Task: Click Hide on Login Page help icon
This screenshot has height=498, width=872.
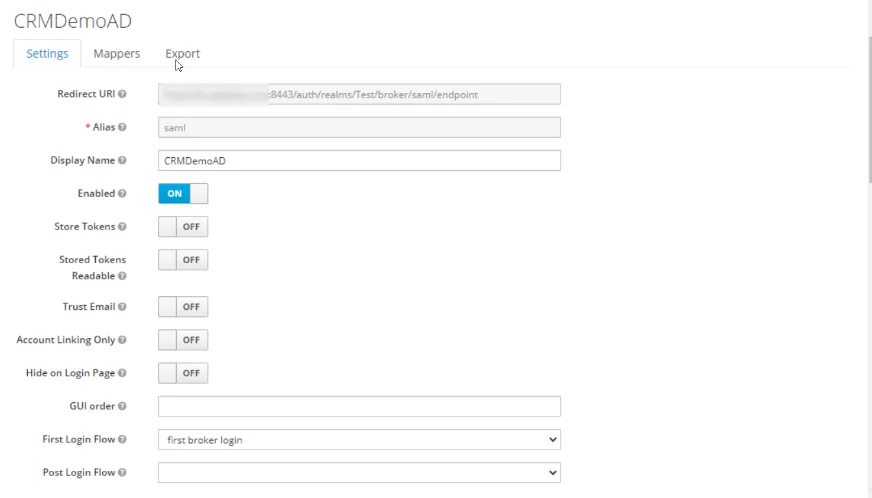Action: (x=122, y=373)
